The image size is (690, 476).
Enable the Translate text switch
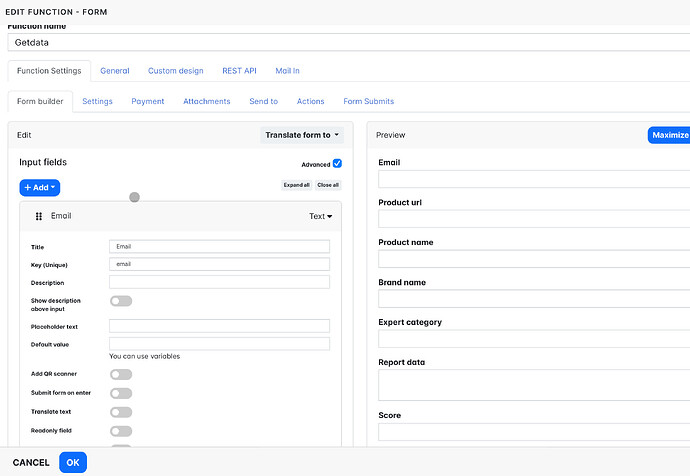click(x=121, y=412)
